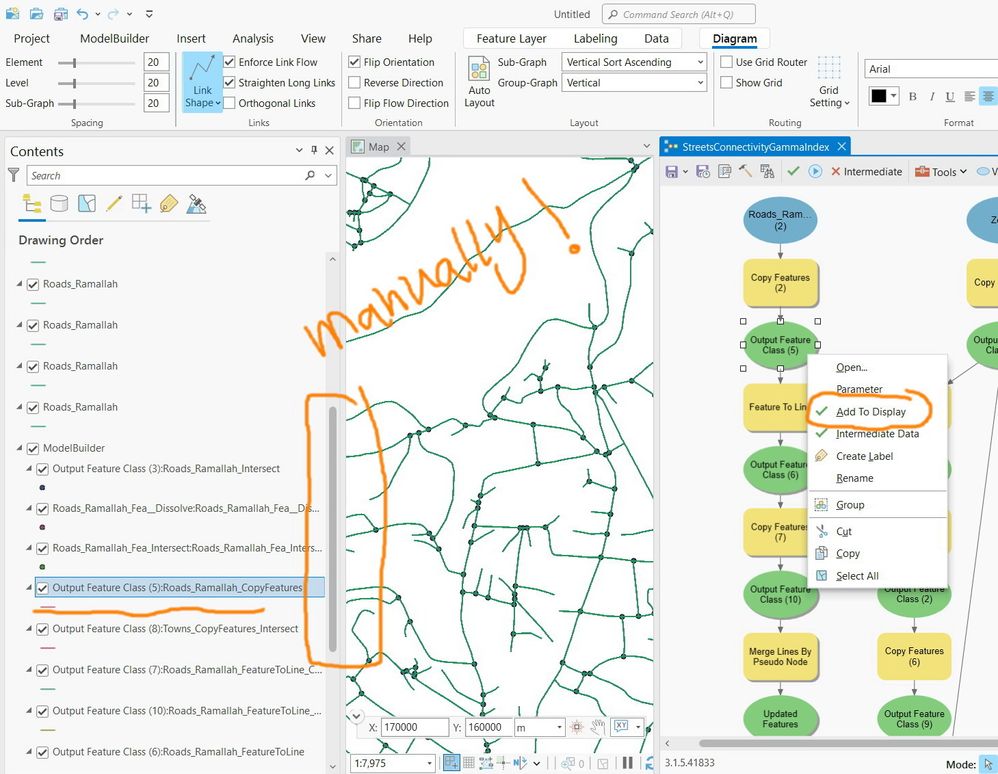
Task: Open the ModelBuilder ribbon tab
Action: pos(114,38)
